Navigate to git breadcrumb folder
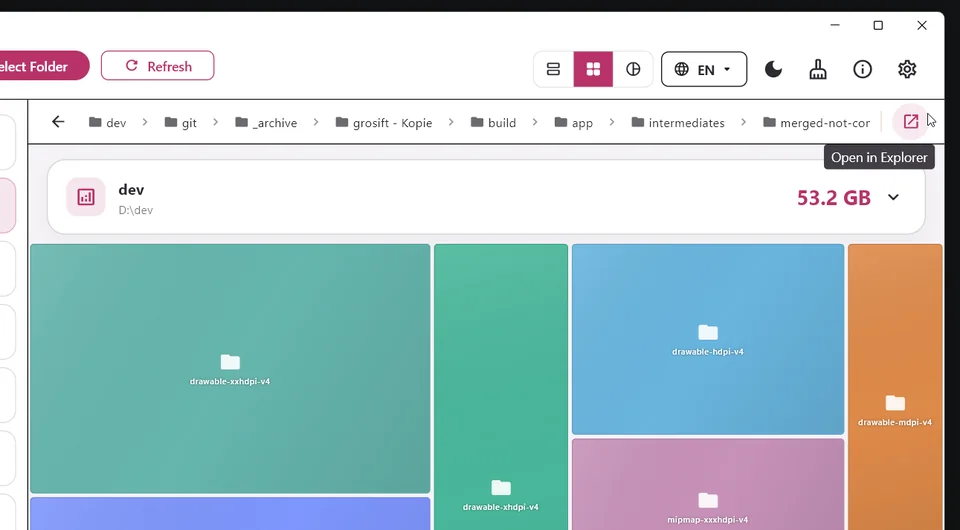The height and width of the screenshot is (530, 960). 181,123
